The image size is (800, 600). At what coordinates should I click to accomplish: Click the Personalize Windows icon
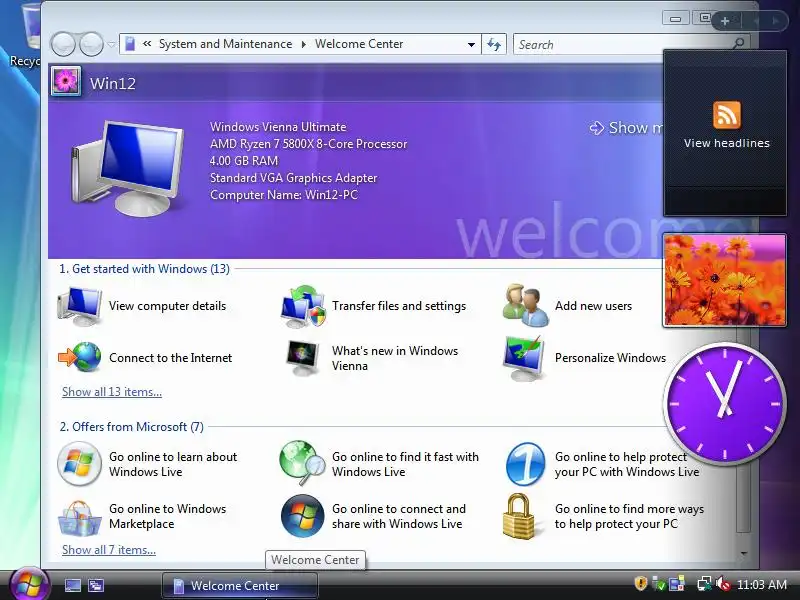pos(524,358)
